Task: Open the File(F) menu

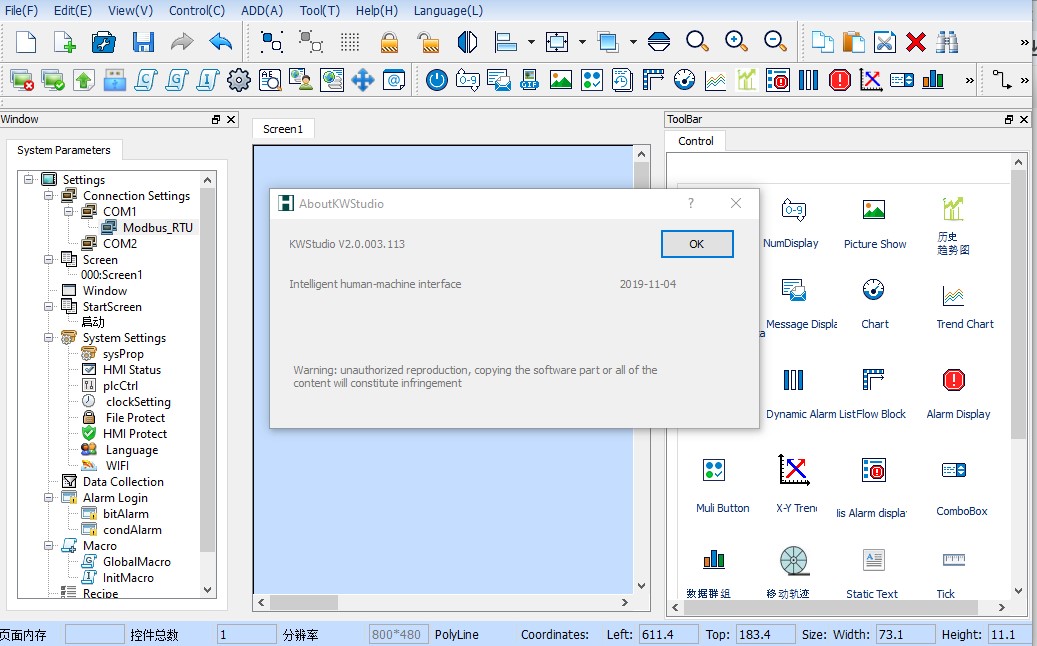Action: pyautogui.click(x=21, y=11)
